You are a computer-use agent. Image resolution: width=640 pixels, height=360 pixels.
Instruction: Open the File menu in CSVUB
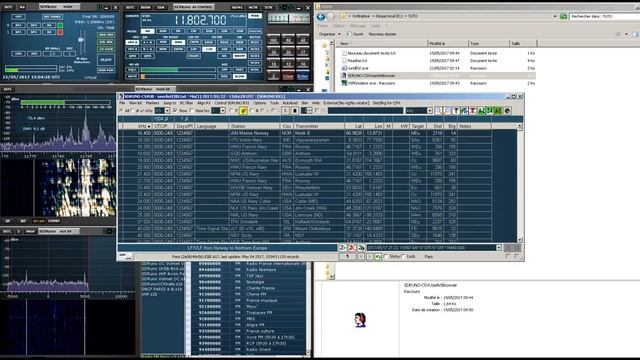[x=122, y=103]
